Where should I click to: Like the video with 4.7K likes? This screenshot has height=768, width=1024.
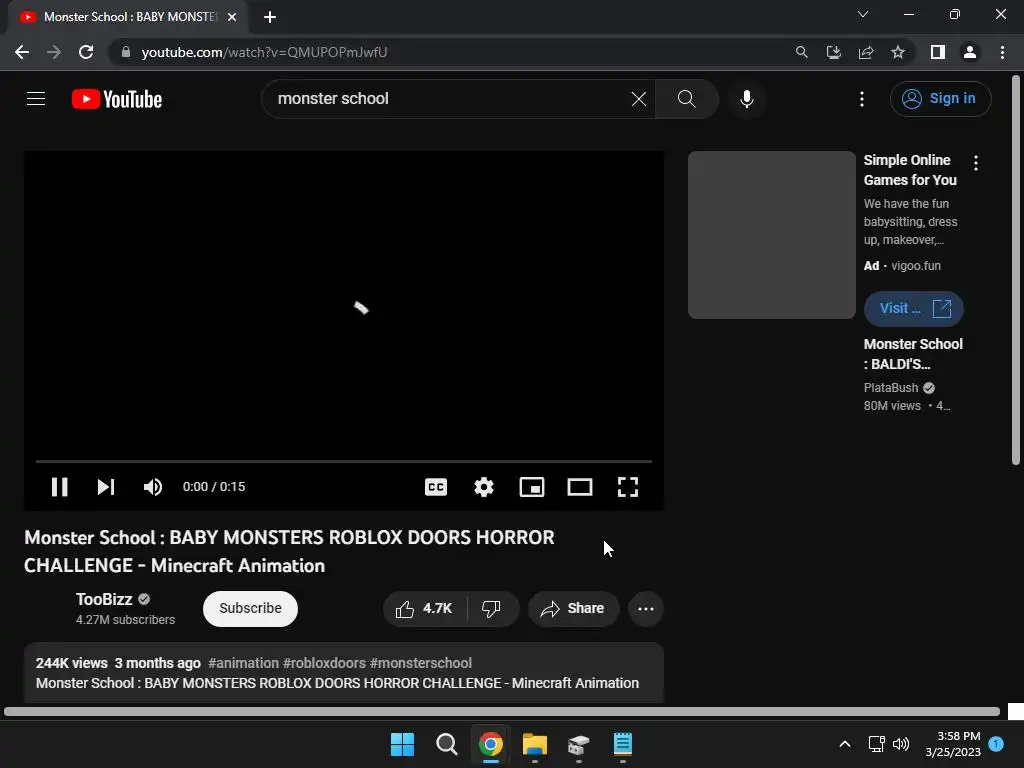[x=424, y=609]
